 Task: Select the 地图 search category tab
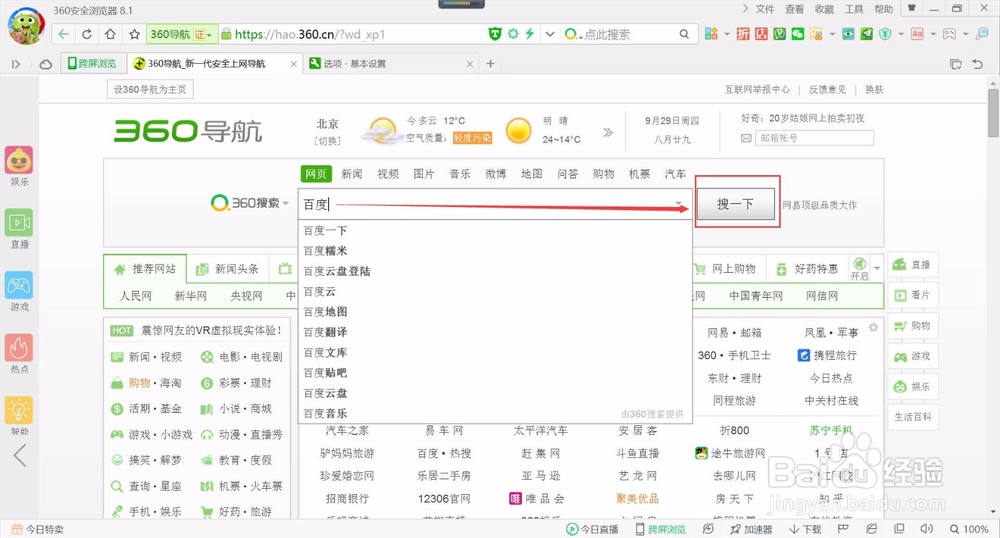point(531,174)
